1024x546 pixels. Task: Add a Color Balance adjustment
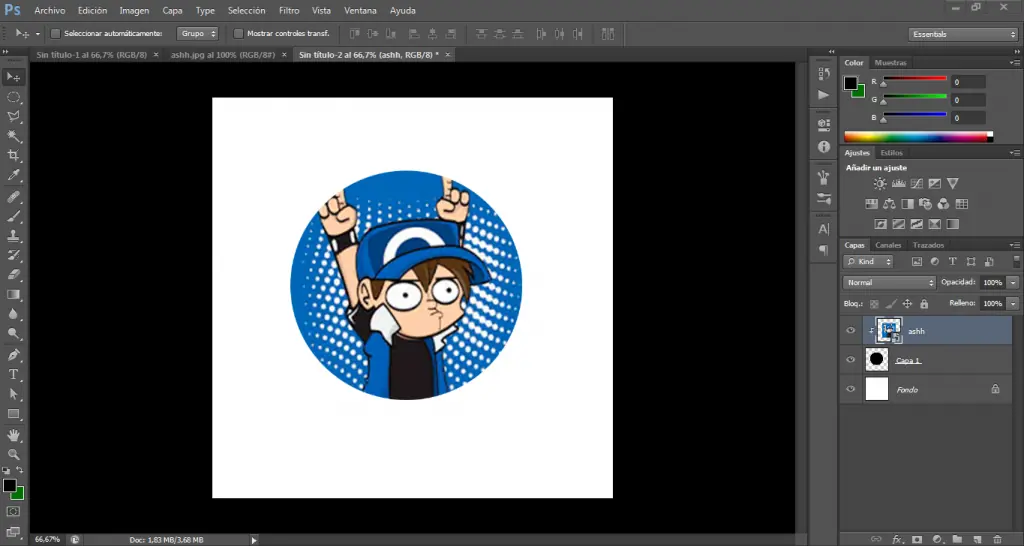pyautogui.click(x=889, y=204)
